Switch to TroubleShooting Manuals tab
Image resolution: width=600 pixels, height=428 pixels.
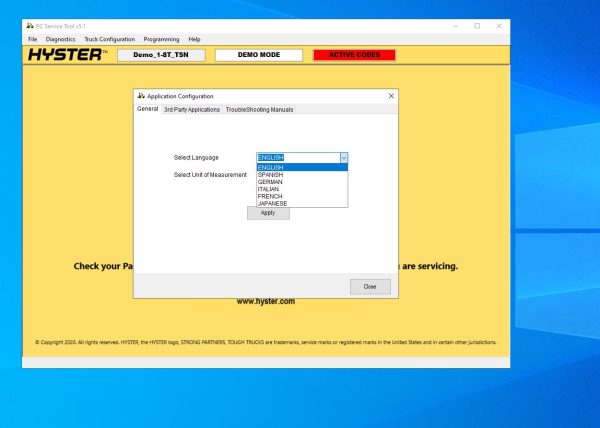[x=259, y=110]
